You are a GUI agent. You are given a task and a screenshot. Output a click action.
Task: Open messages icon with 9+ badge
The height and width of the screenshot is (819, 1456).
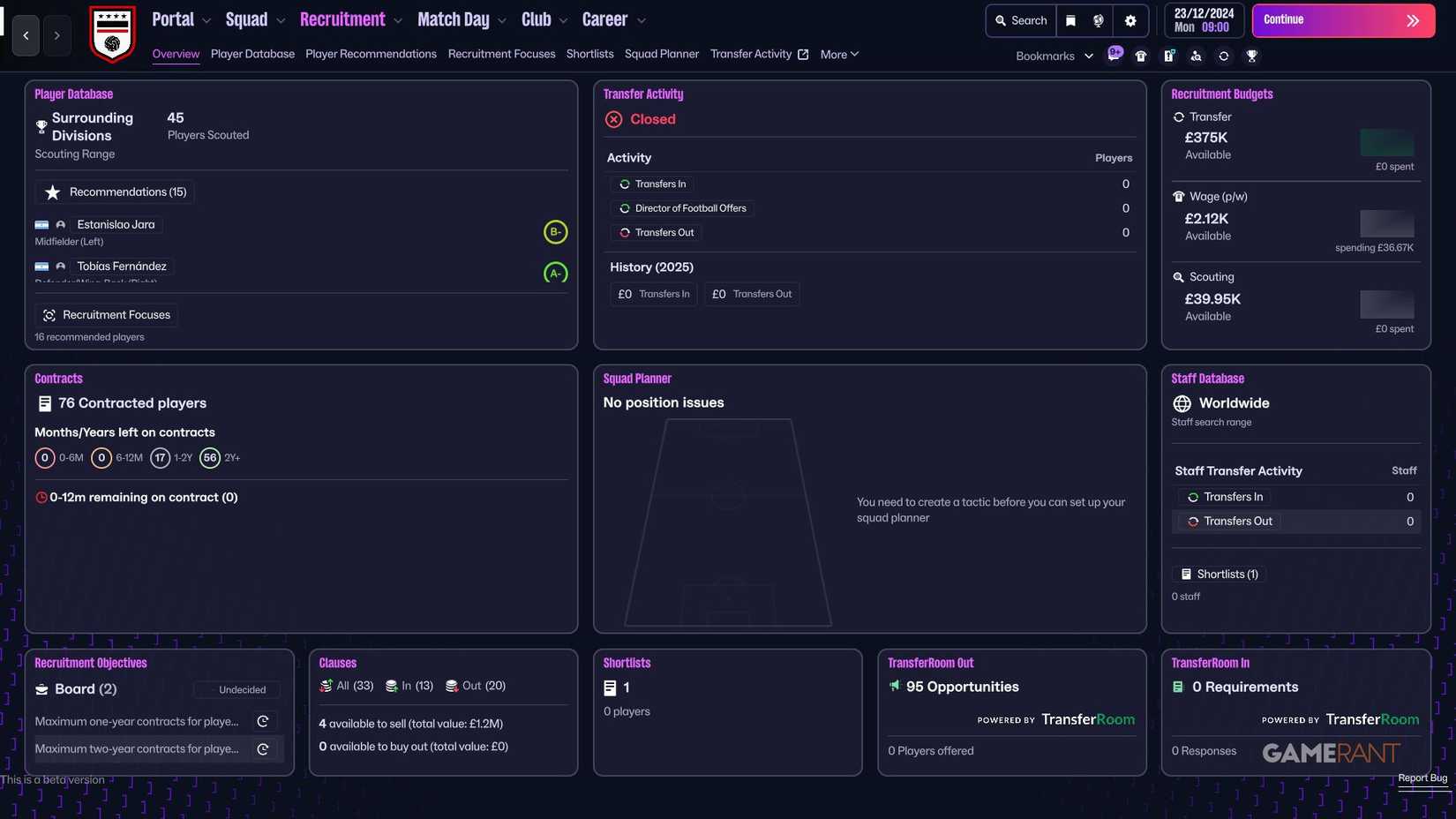(1115, 56)
